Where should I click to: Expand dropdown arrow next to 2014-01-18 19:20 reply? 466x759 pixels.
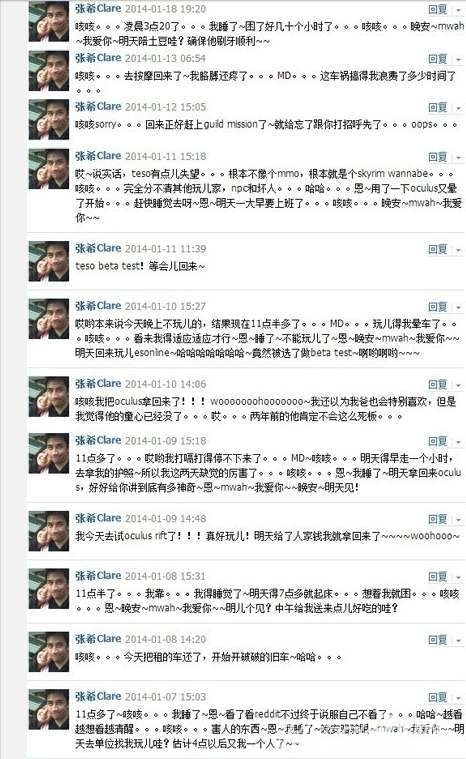tap(458, 9)
